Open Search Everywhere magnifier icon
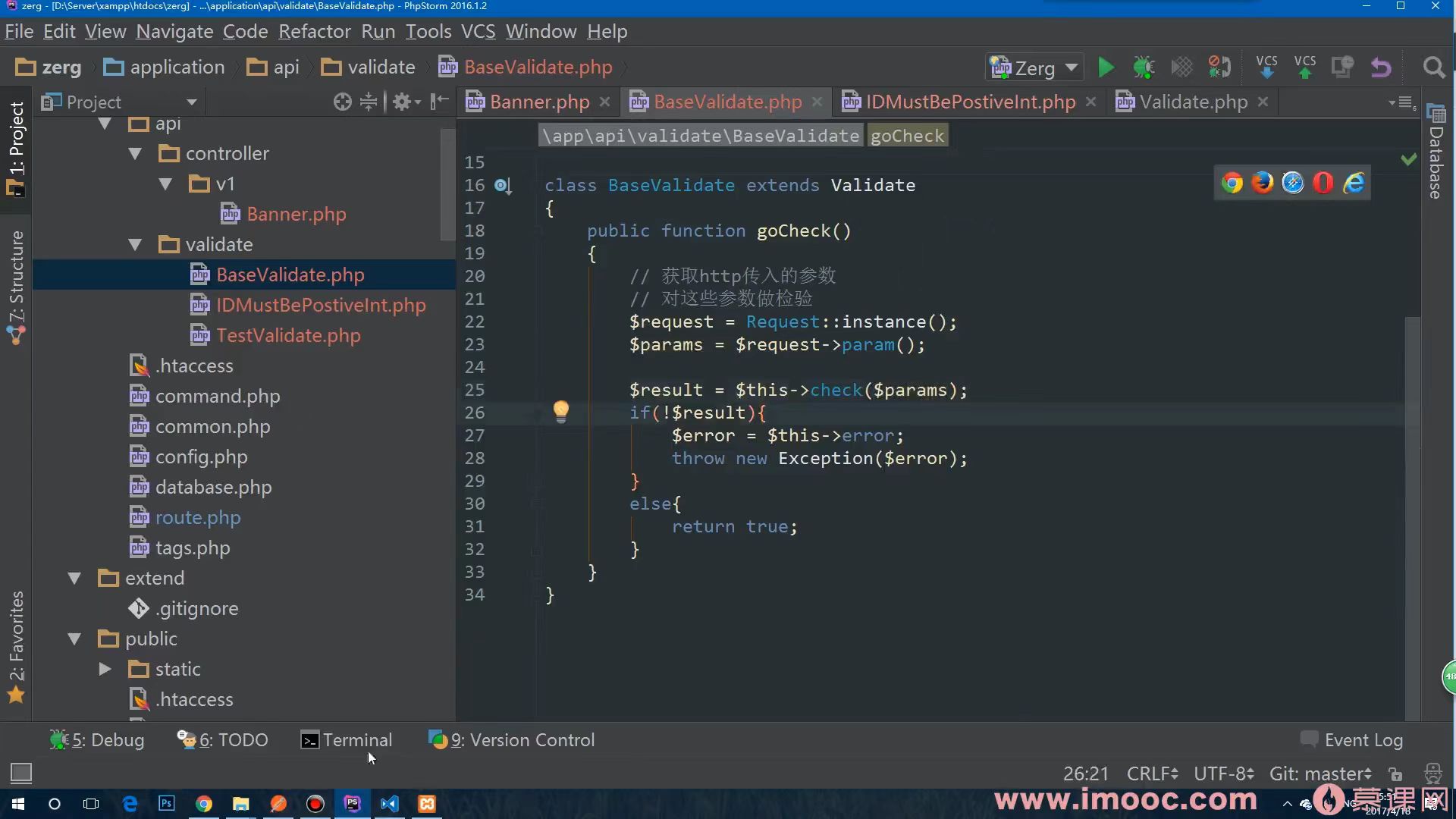This screenshot has height=819, width=1456. click(1434, 67)
